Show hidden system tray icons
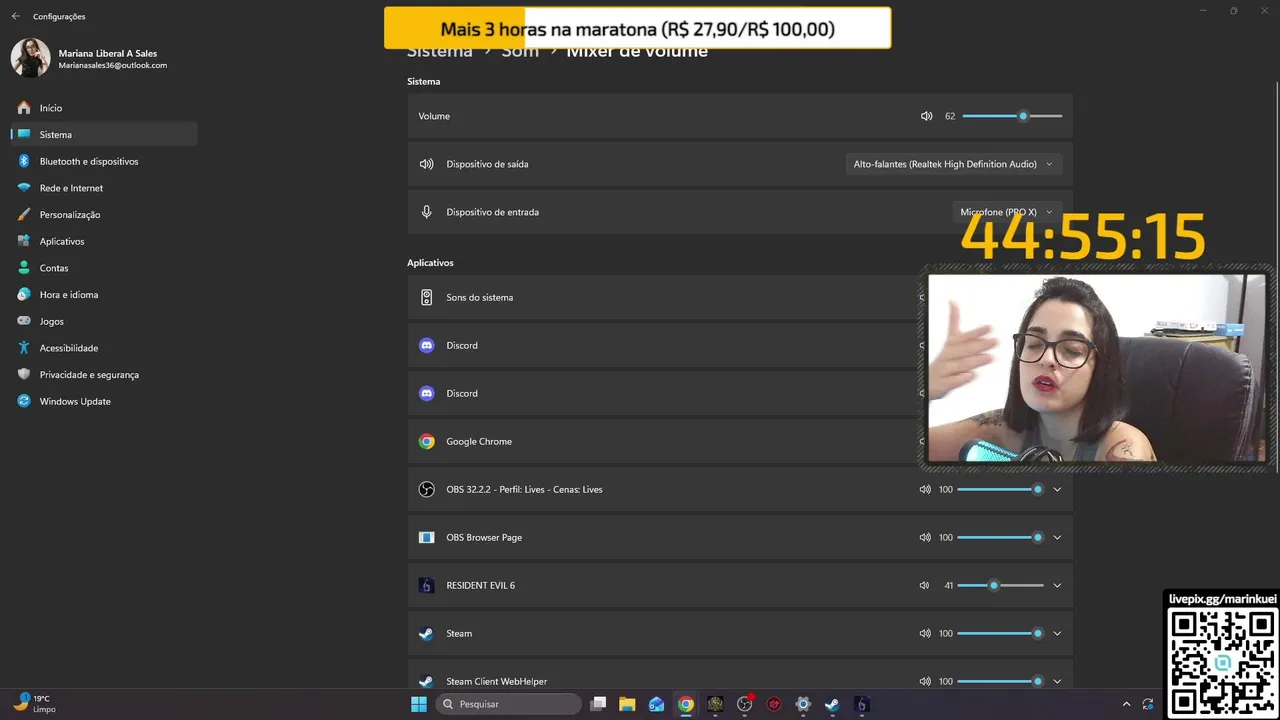Viewport: 1280px width, 720px height. click(x=1126, y=704)
